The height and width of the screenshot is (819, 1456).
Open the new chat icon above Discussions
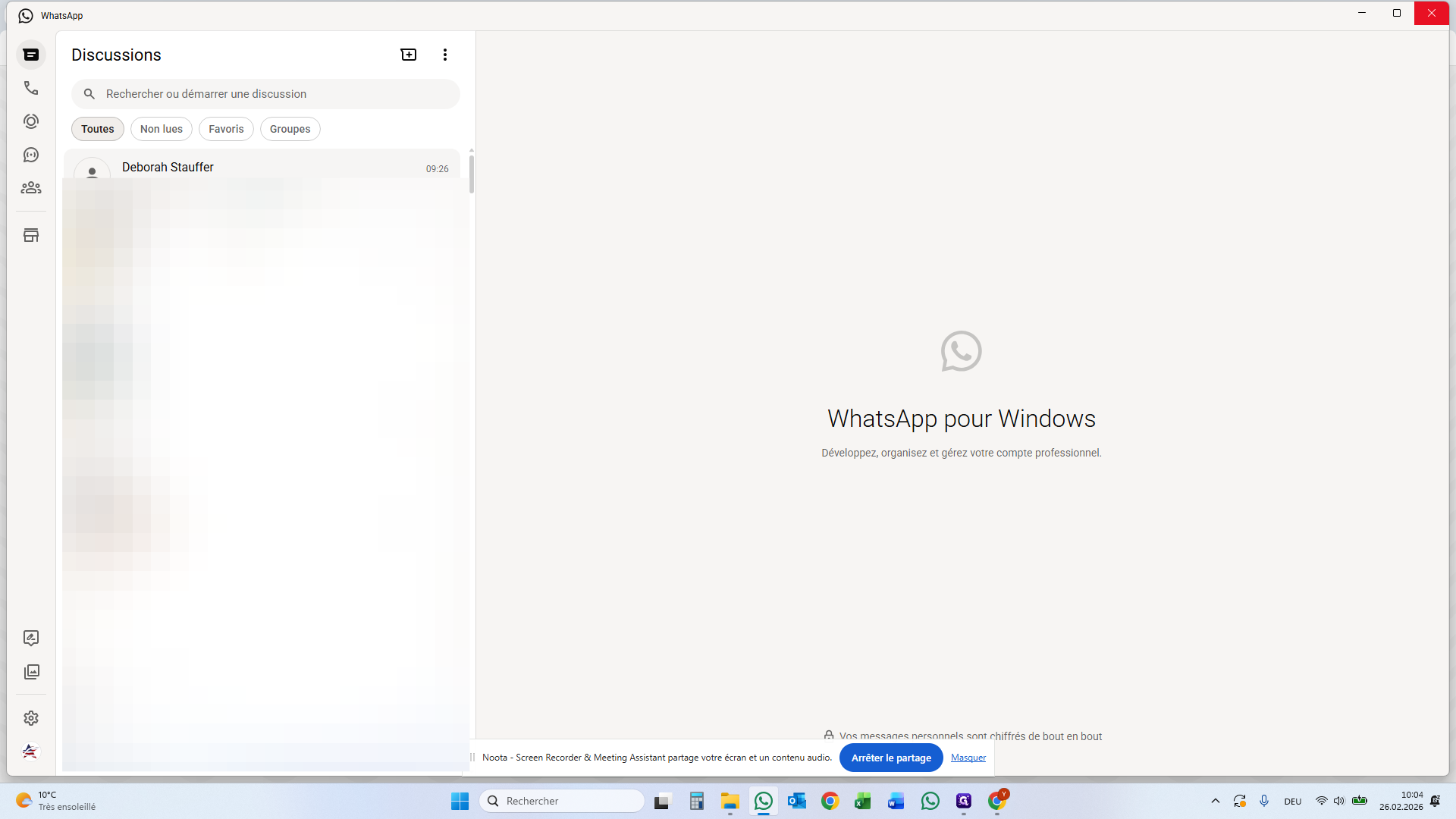(x=409, y=55)
